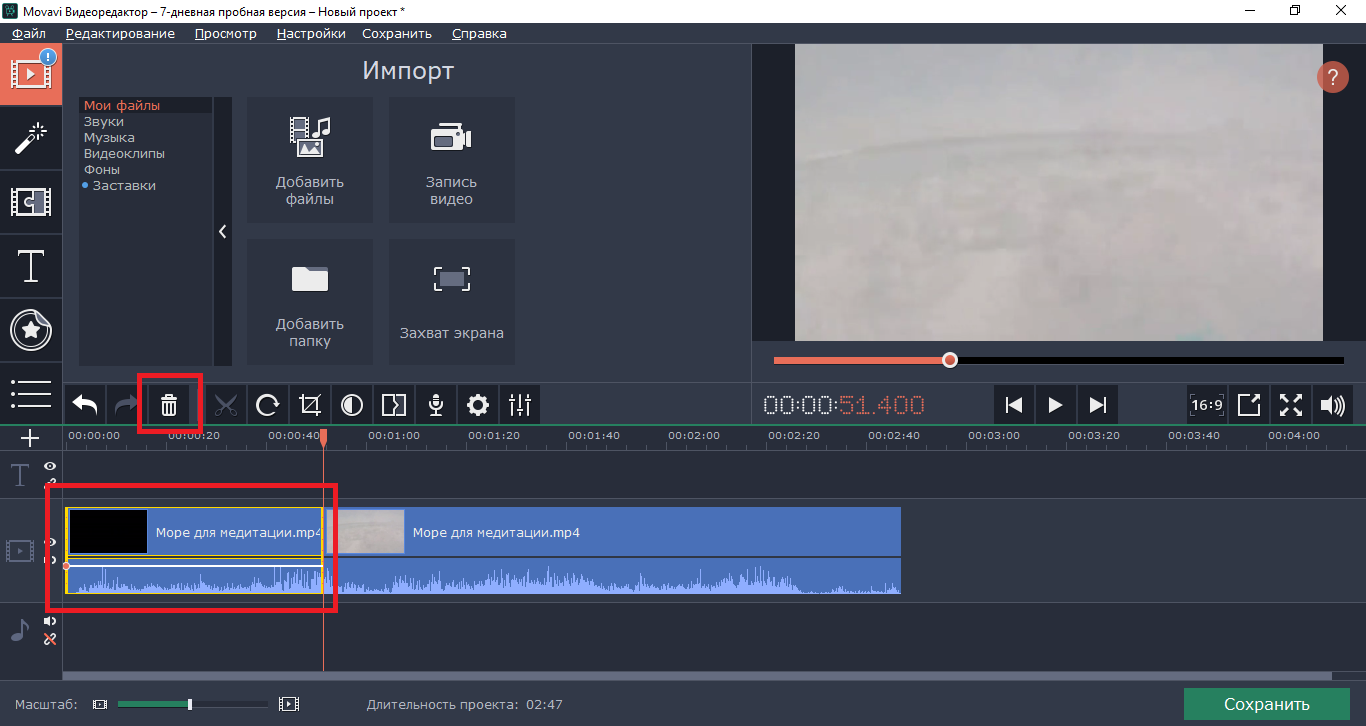The image size is (1366, 726).
Task: Collapse the import categories panel arrow
Action: pyautogui.click(x=222, y=231)
